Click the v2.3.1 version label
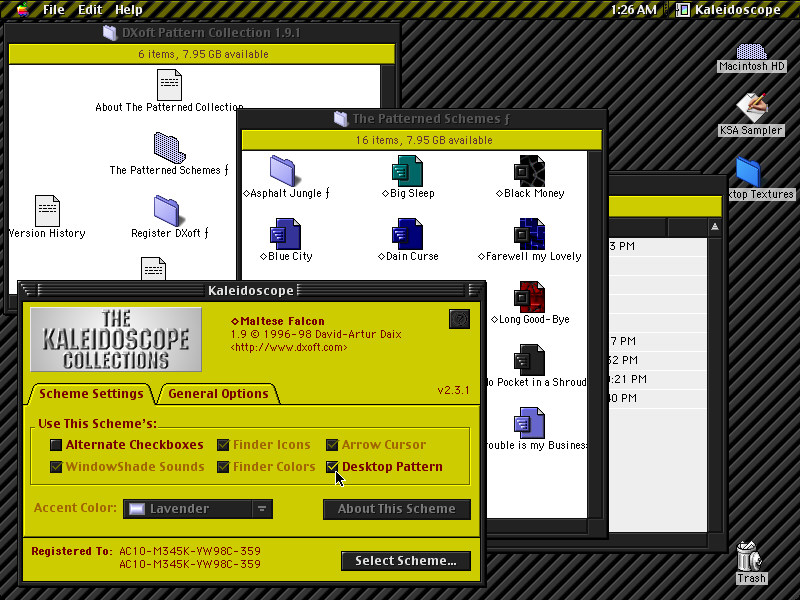Screen dimensions: 800x600 tap(453, 390)
